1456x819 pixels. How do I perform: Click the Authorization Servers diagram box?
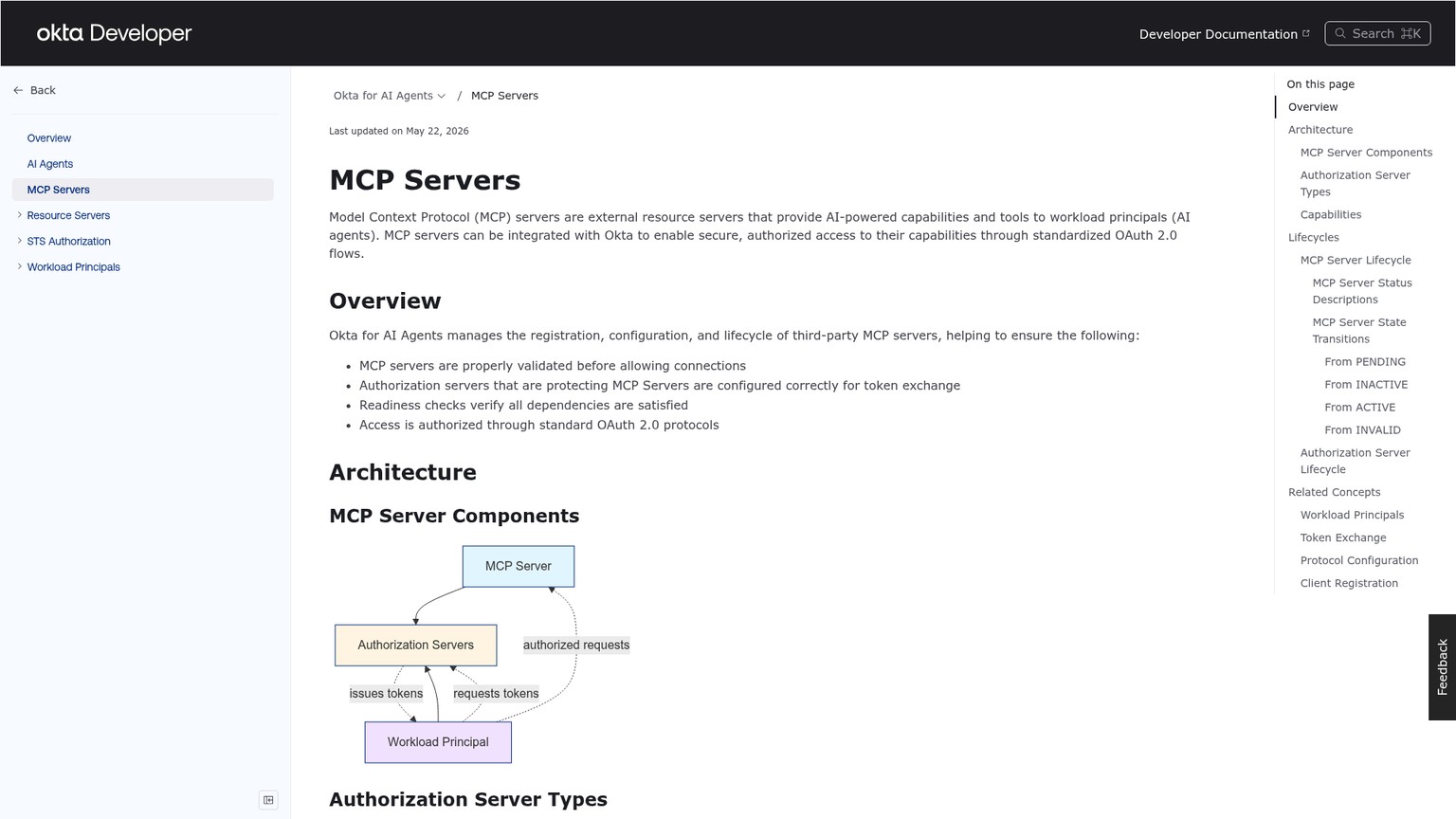pyautogui.click(x=415, y=645)
